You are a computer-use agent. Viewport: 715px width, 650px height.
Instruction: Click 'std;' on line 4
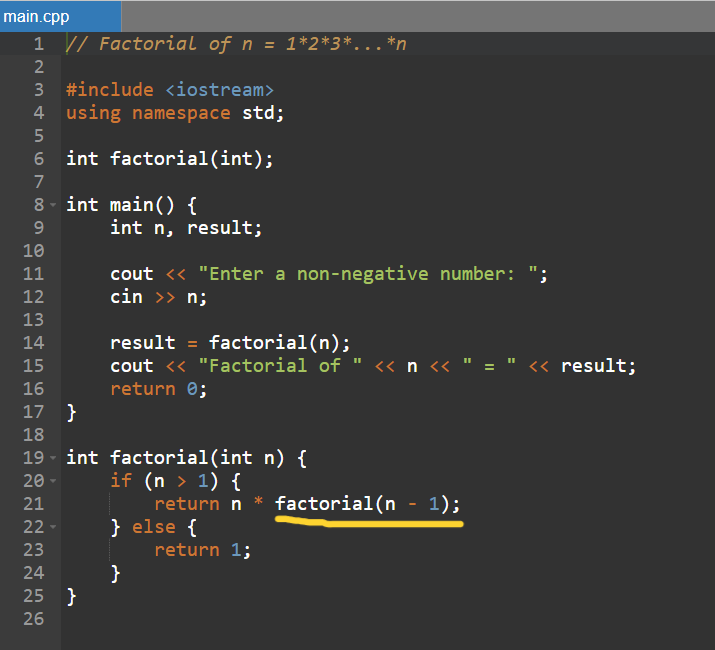tap(263, 113)
